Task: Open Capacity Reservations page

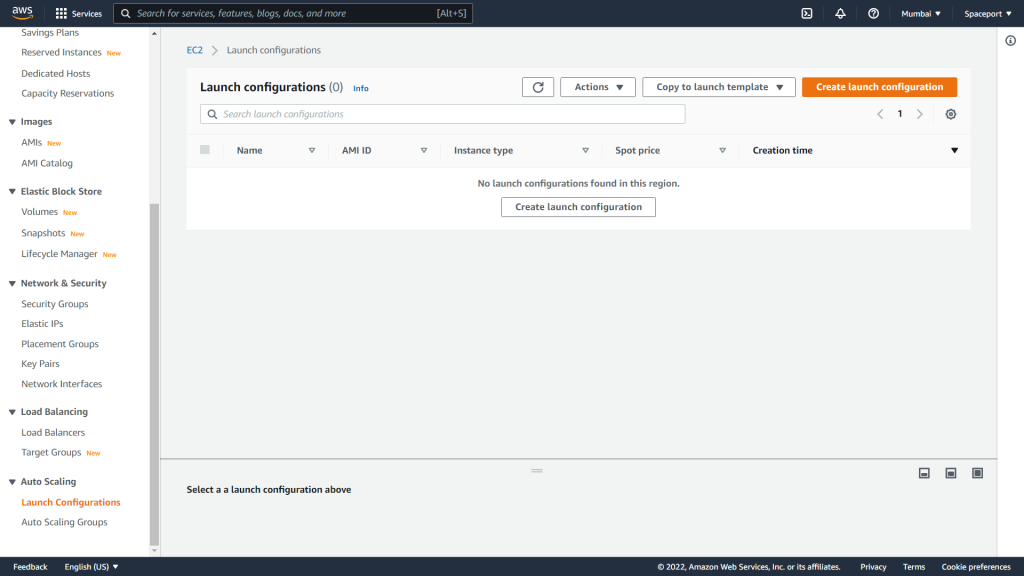Action: [67, 93]
